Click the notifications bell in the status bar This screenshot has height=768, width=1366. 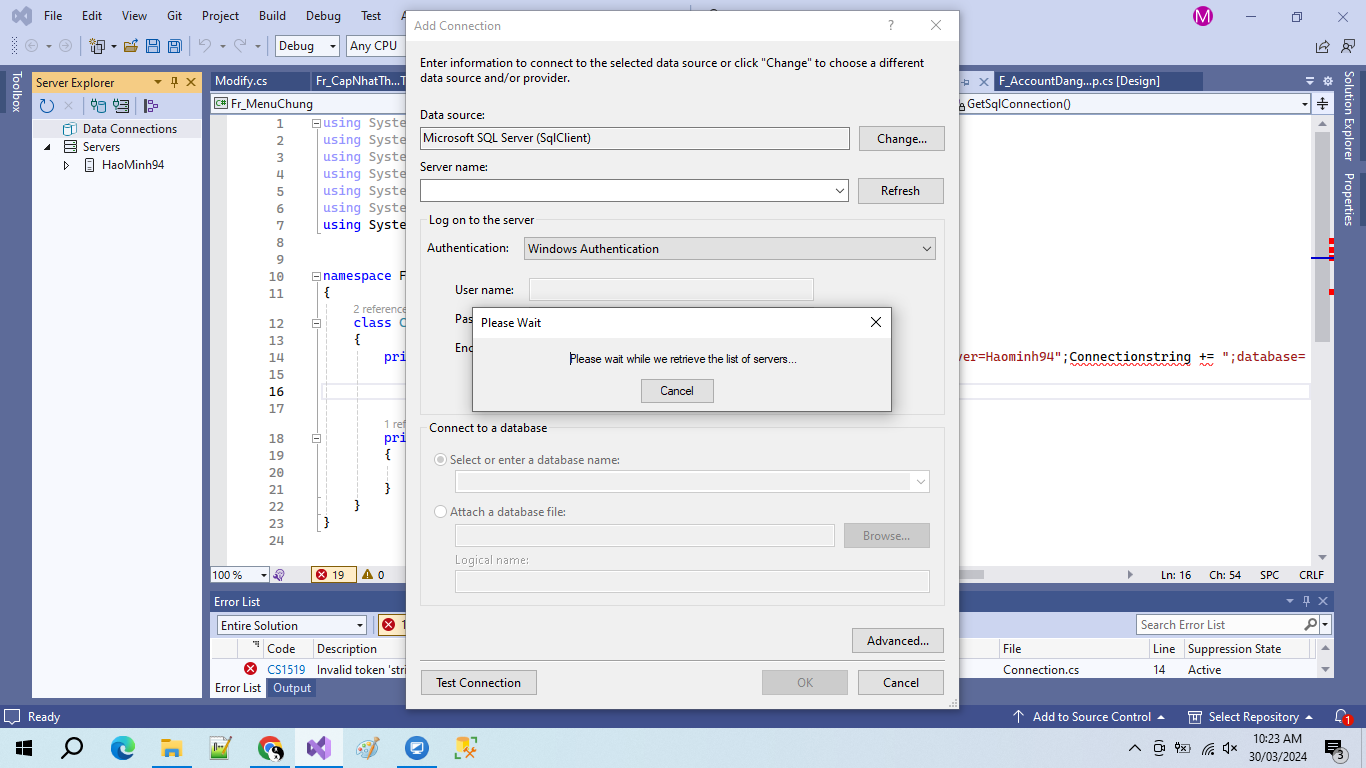[x=1343, y=717]
